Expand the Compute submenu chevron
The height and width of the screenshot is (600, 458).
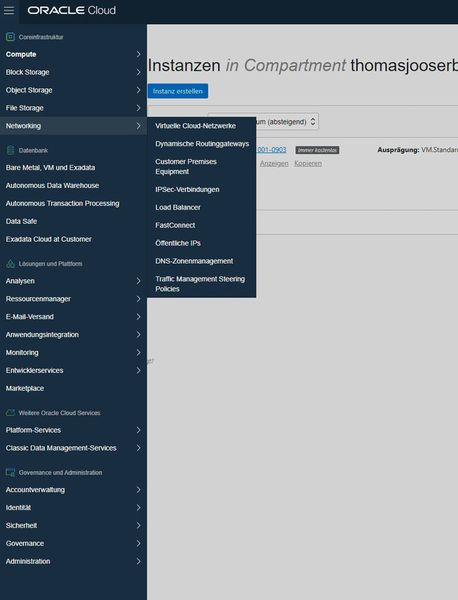click(139, 54)
